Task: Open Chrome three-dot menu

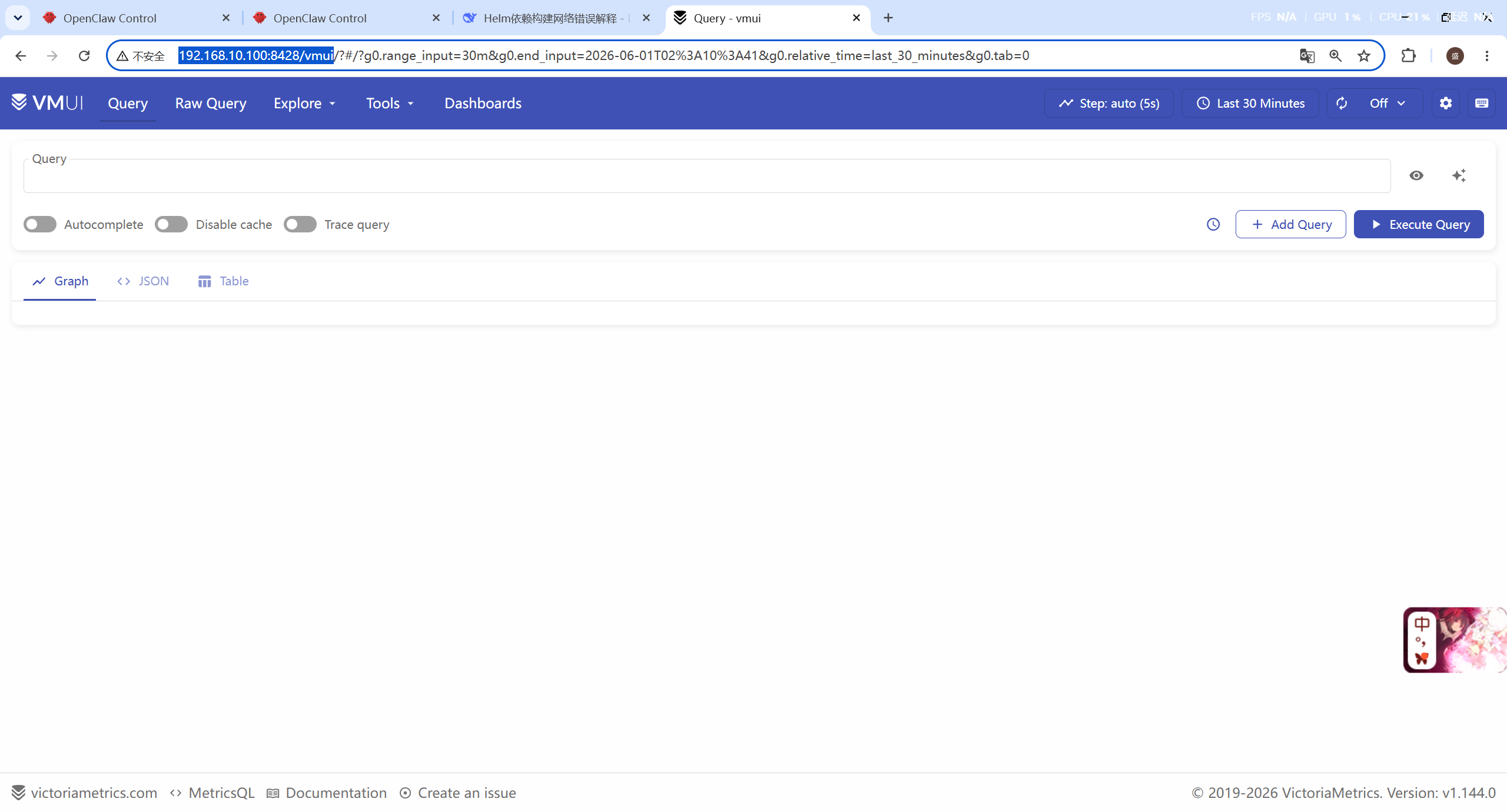Action: click(1487, 55)
